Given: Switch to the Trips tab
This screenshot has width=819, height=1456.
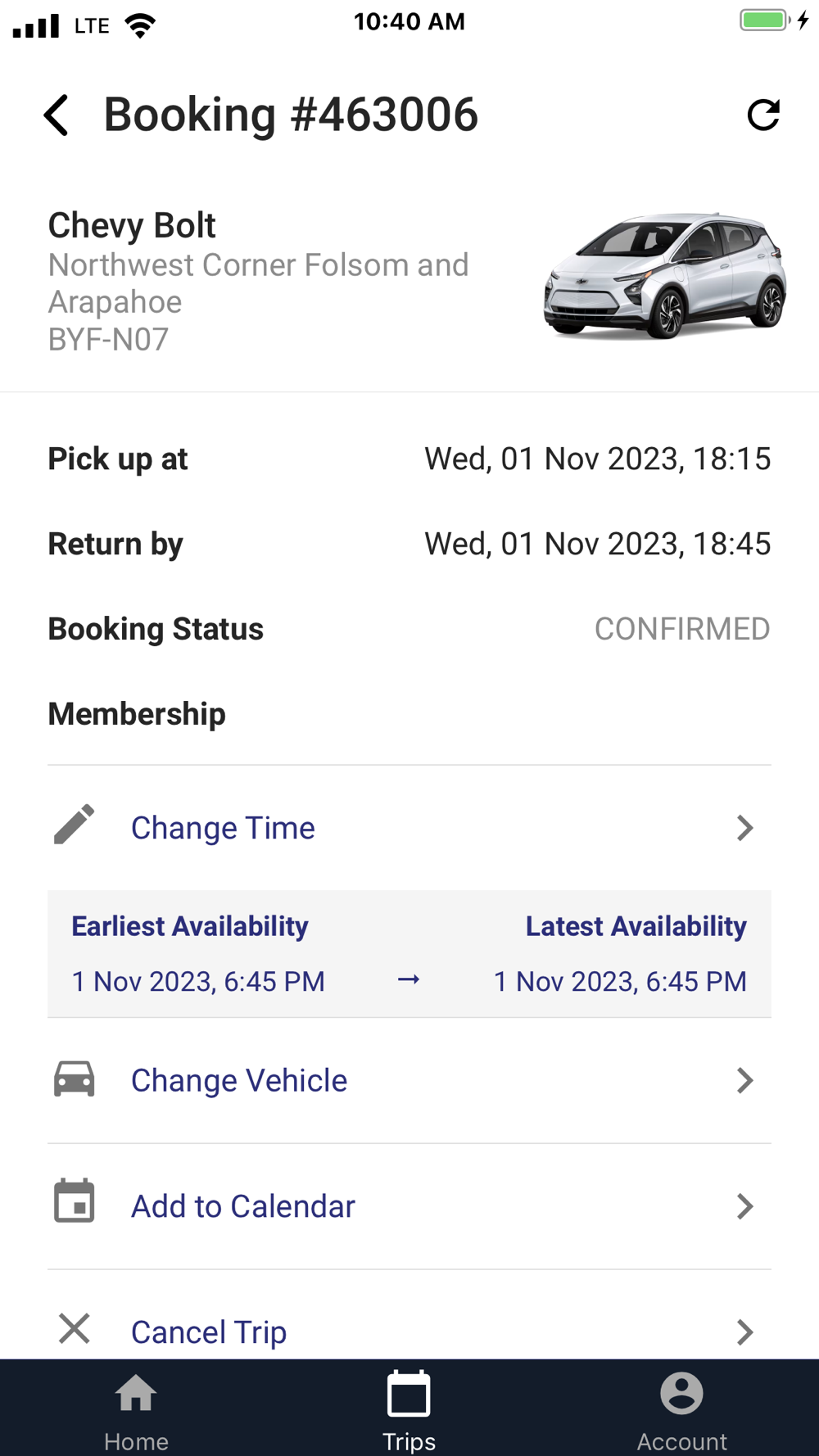Looking at the screenshot, I should 409,1409.
